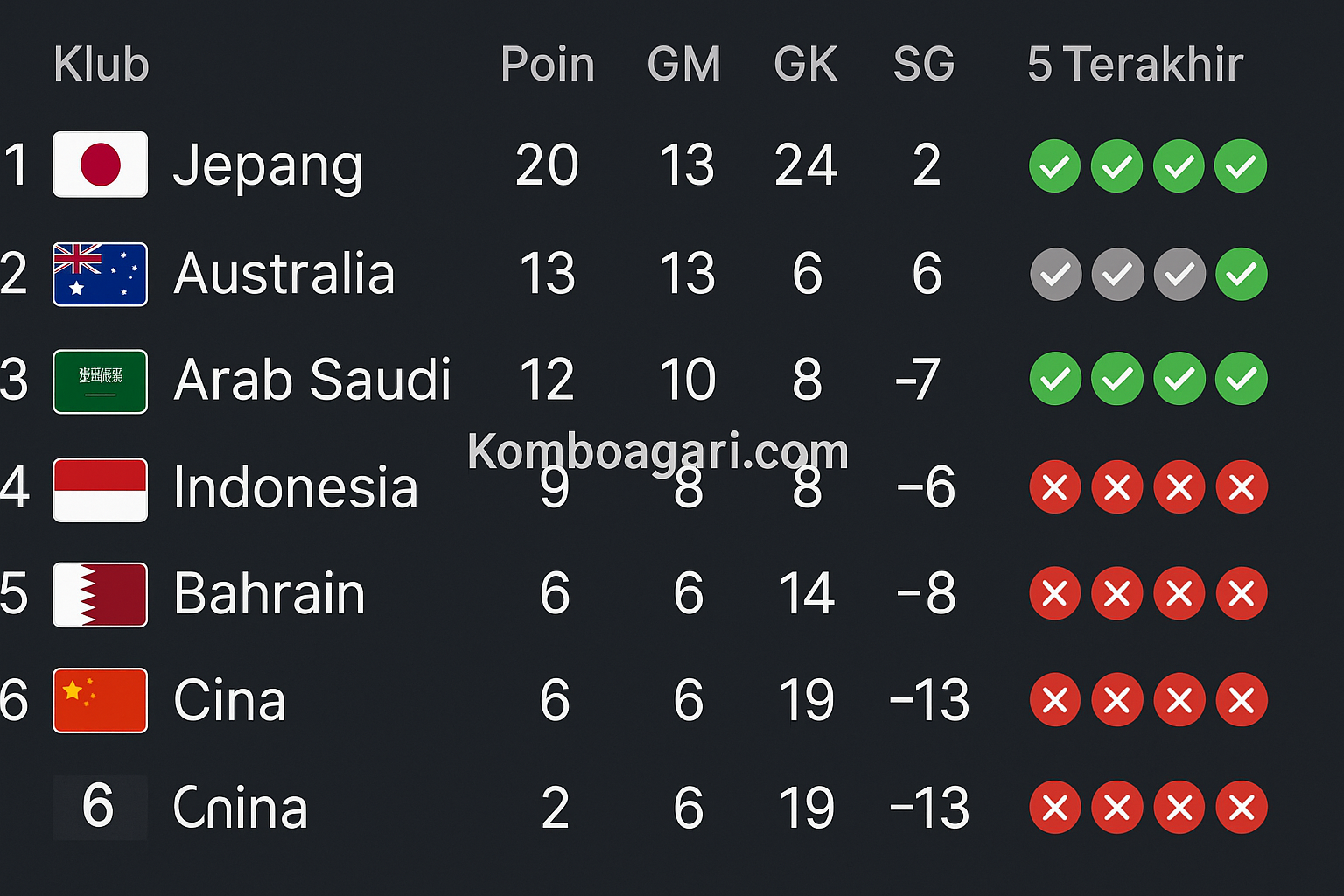This screenshot has height=896, width=1344.
Task: Click the Indonesia flag icon
Action: pos(100,489)
